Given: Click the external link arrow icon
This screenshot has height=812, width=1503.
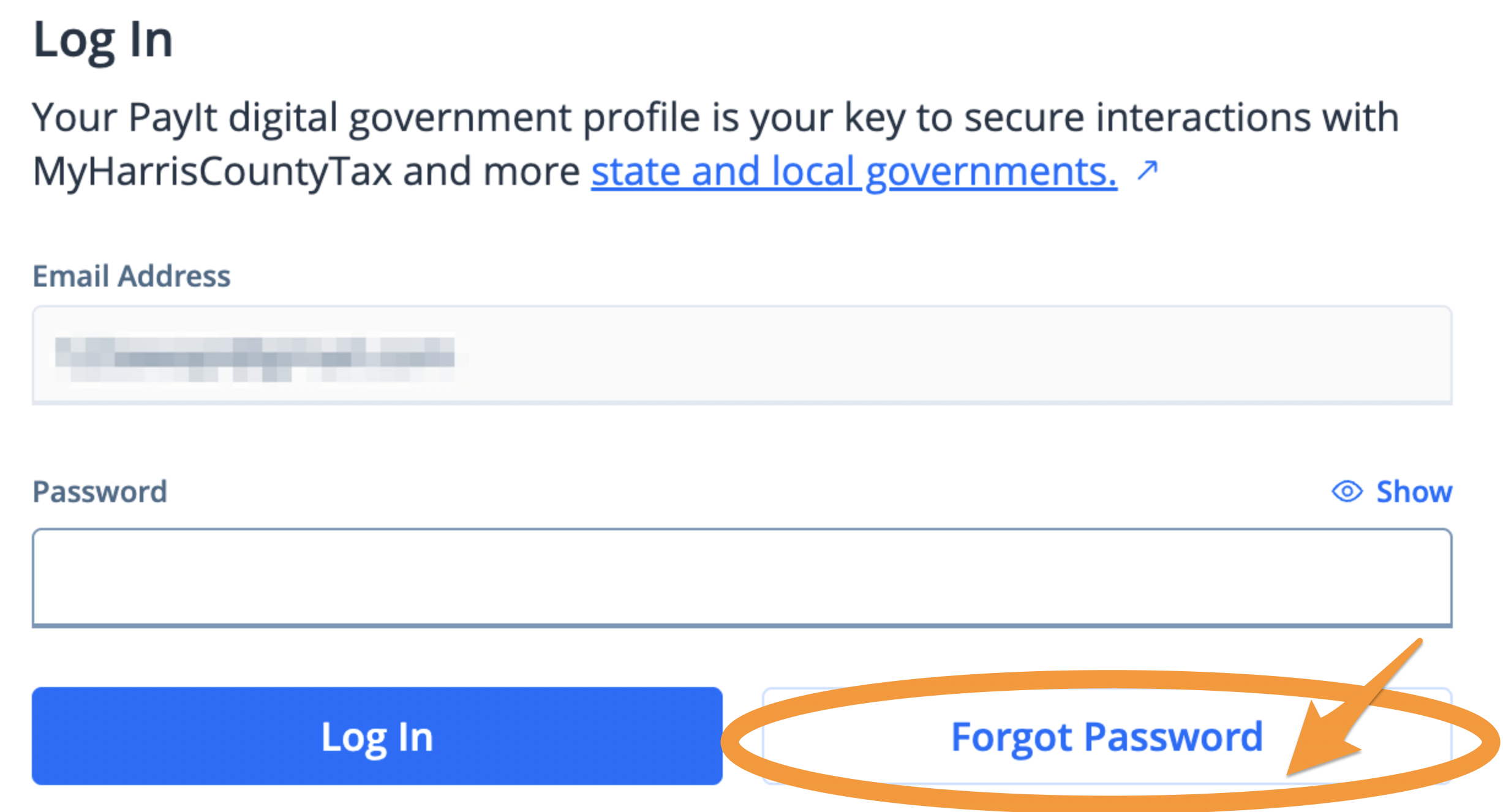Looking at the screenshot, I should coord(1147,171).
